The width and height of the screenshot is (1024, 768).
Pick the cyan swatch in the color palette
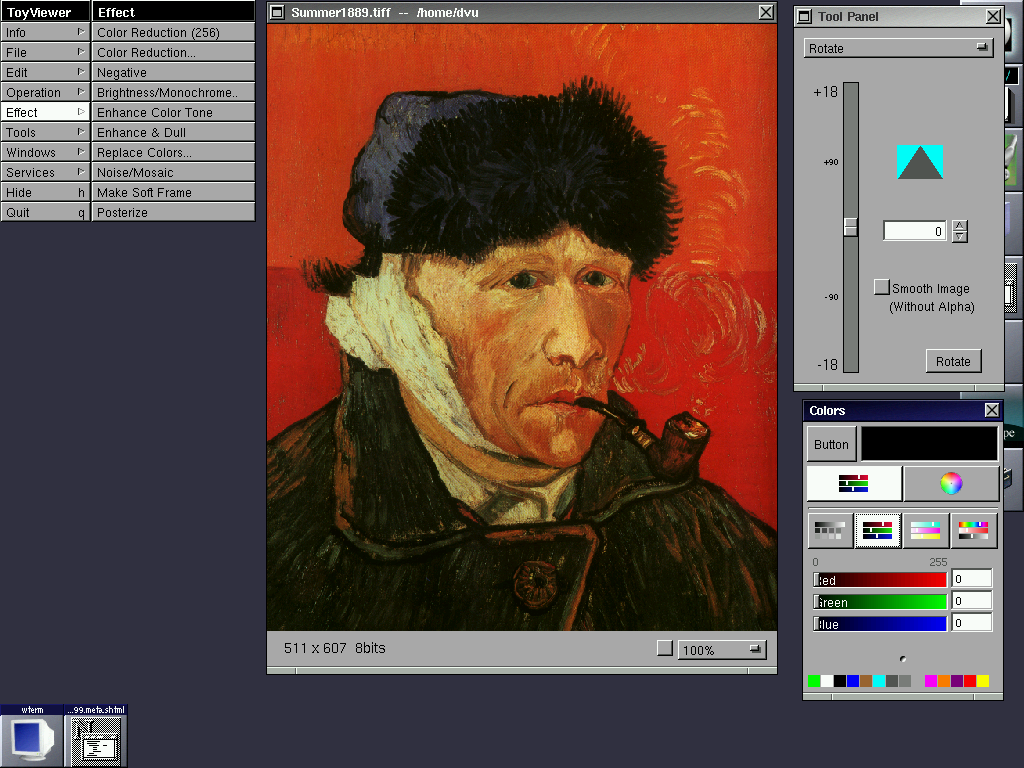[879, 681]
